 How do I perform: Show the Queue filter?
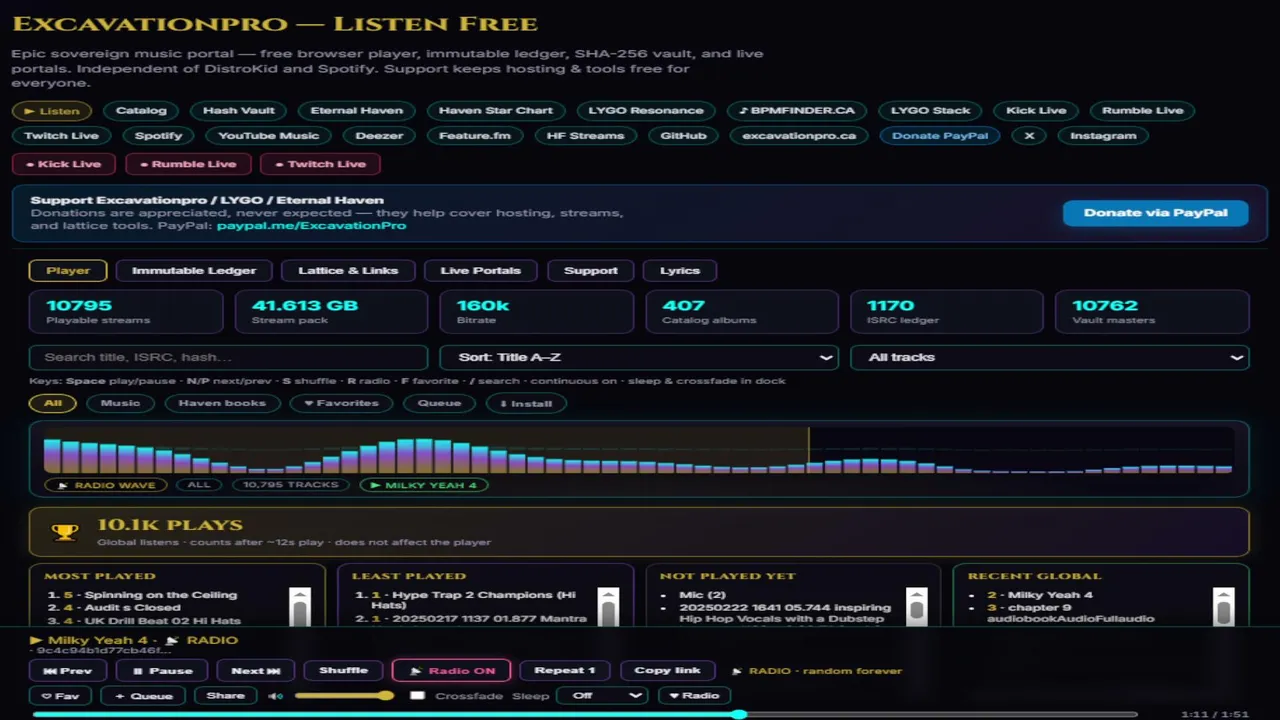coord(439,404)
